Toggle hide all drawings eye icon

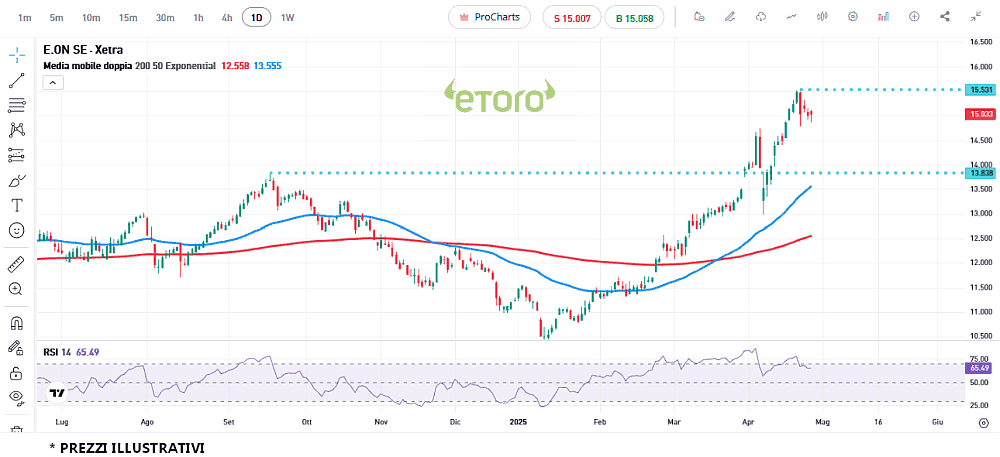click(17, 397)
